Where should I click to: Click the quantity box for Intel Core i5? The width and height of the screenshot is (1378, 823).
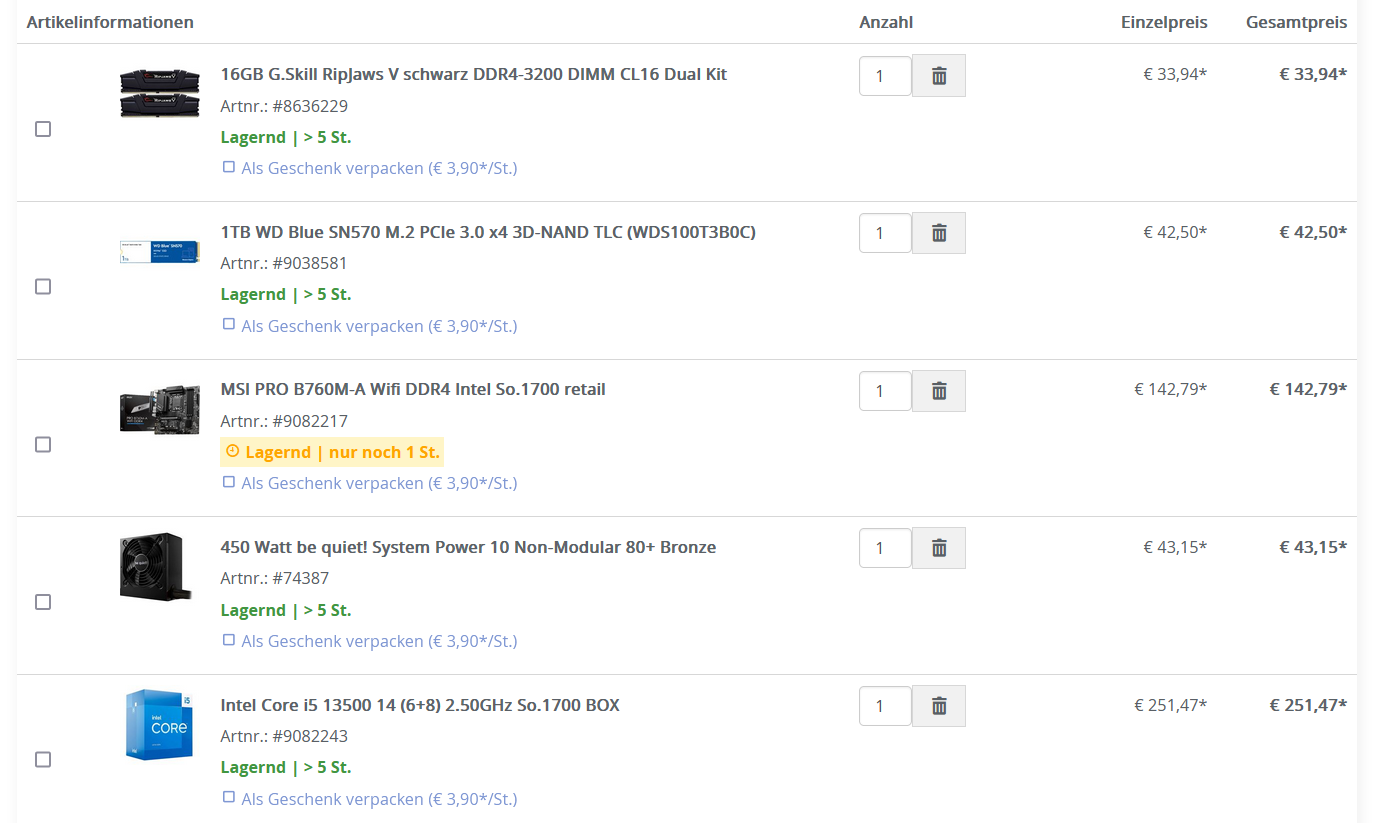[885, 706]
